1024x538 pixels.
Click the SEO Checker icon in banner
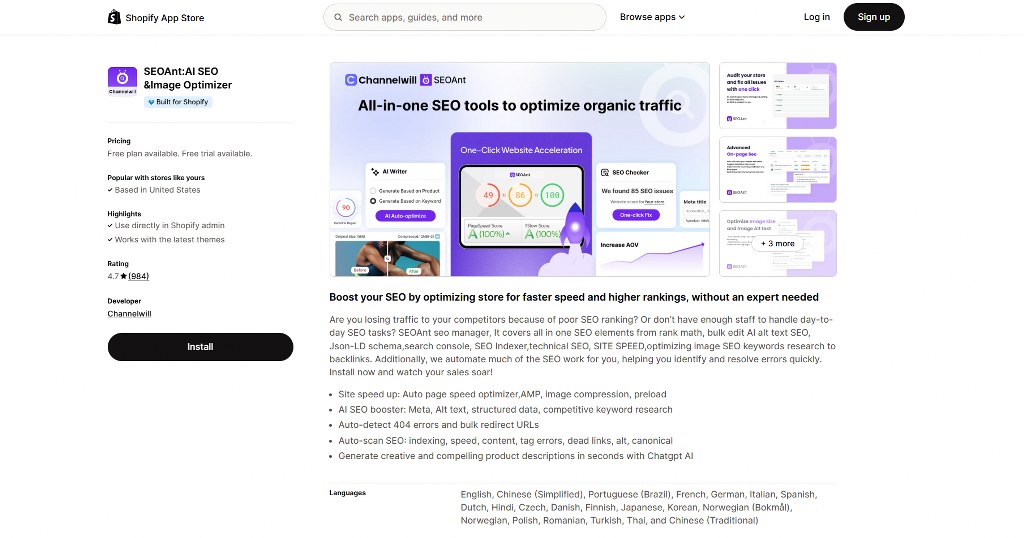pos(605,172)
